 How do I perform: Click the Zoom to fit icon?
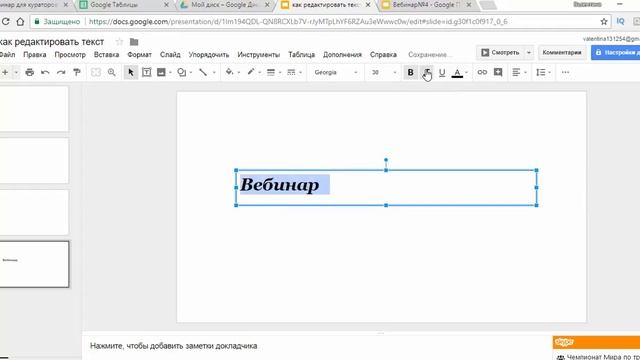pos(96,73)
